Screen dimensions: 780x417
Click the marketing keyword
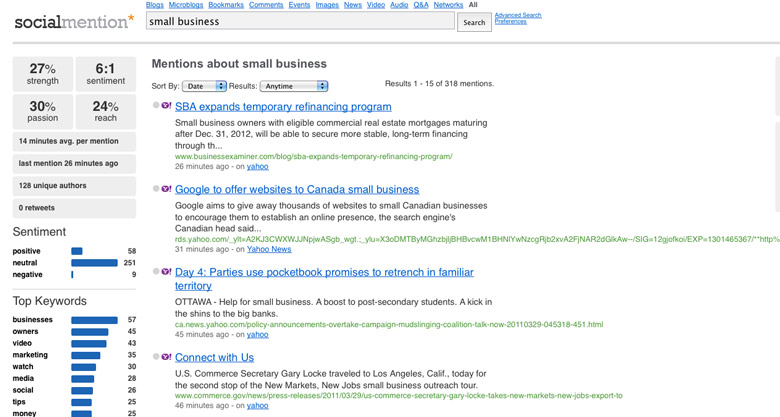30,355
